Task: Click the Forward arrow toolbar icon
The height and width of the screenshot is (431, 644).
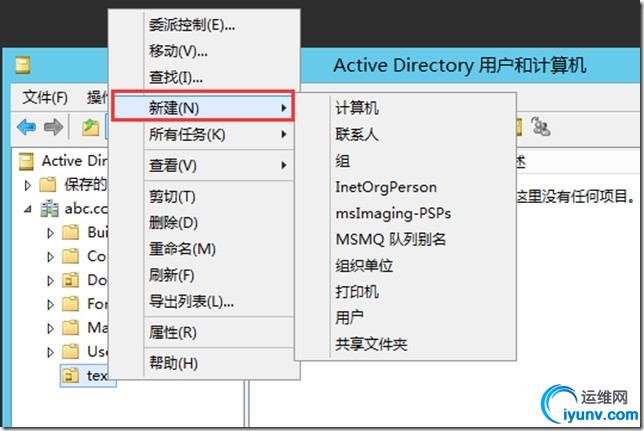Action: pyautogui.click(x=53, y=127)
